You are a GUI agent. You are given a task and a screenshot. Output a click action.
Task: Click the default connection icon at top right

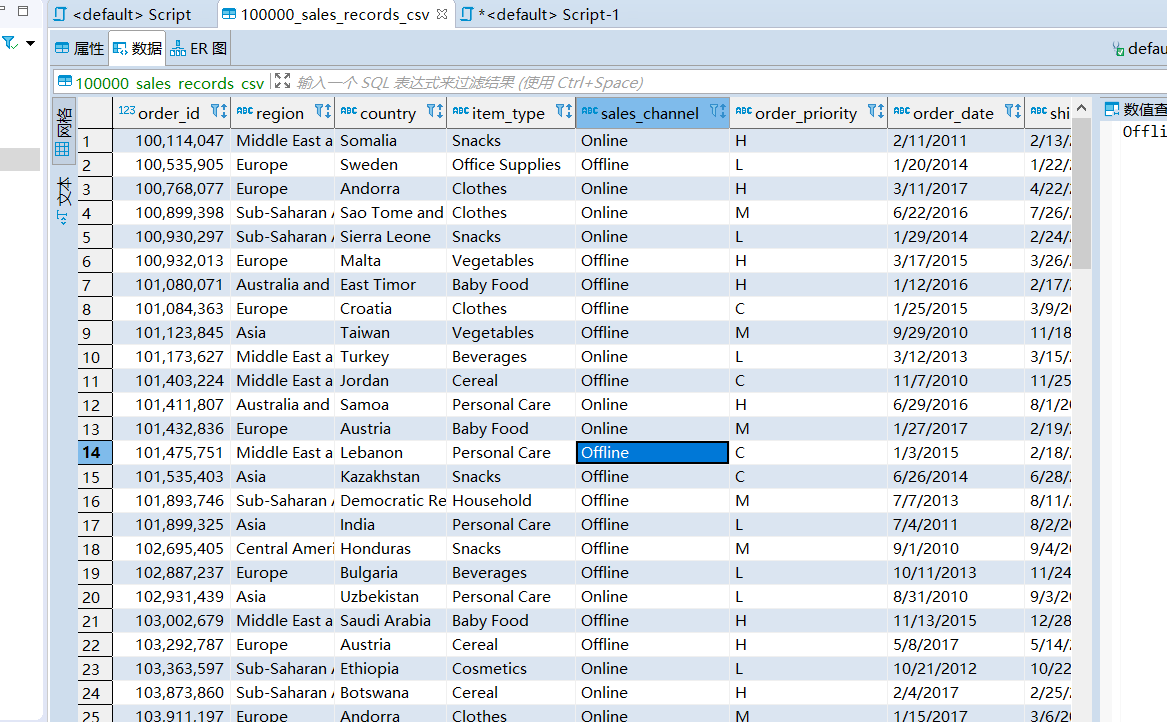coord(1119,48)
